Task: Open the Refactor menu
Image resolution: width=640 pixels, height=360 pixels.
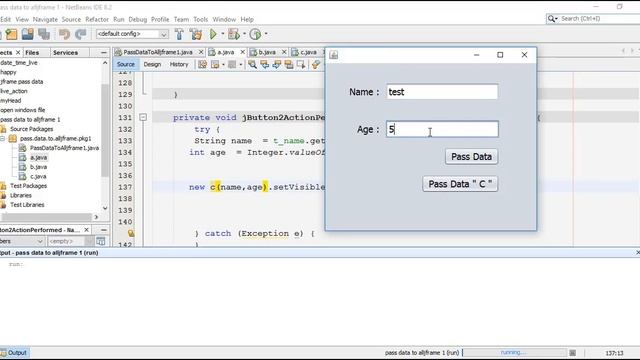Action: click(97, 19)
